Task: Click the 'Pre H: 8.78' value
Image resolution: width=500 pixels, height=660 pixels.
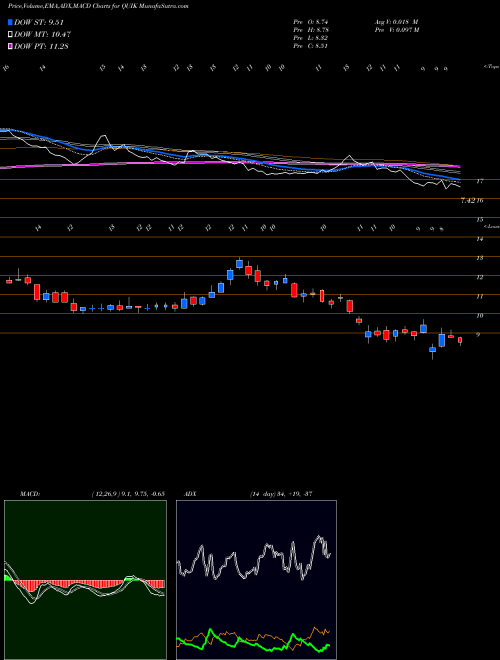Action: [312, 29]
